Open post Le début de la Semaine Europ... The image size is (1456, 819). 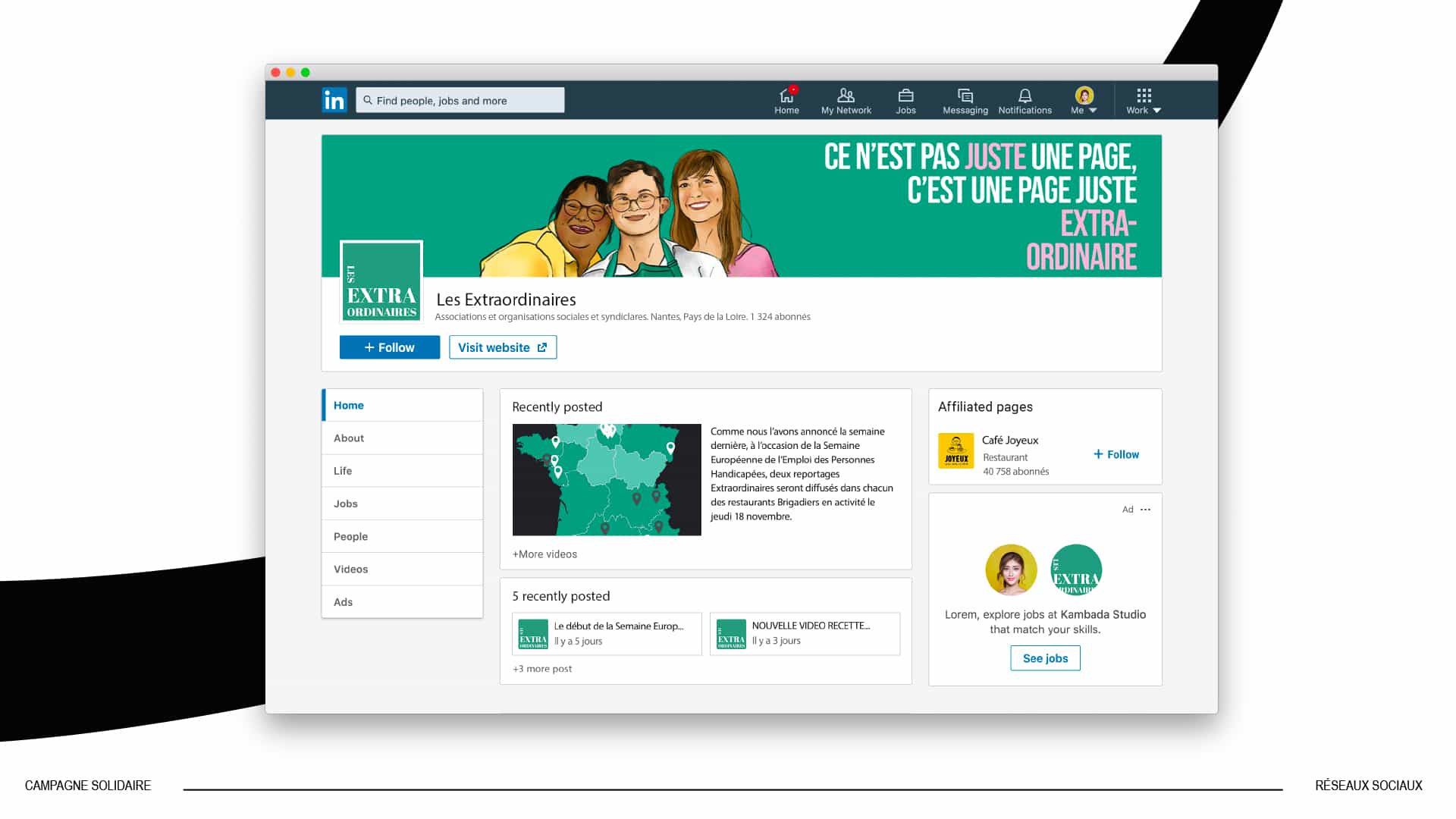pyautogui.click(x=607, y=634)
